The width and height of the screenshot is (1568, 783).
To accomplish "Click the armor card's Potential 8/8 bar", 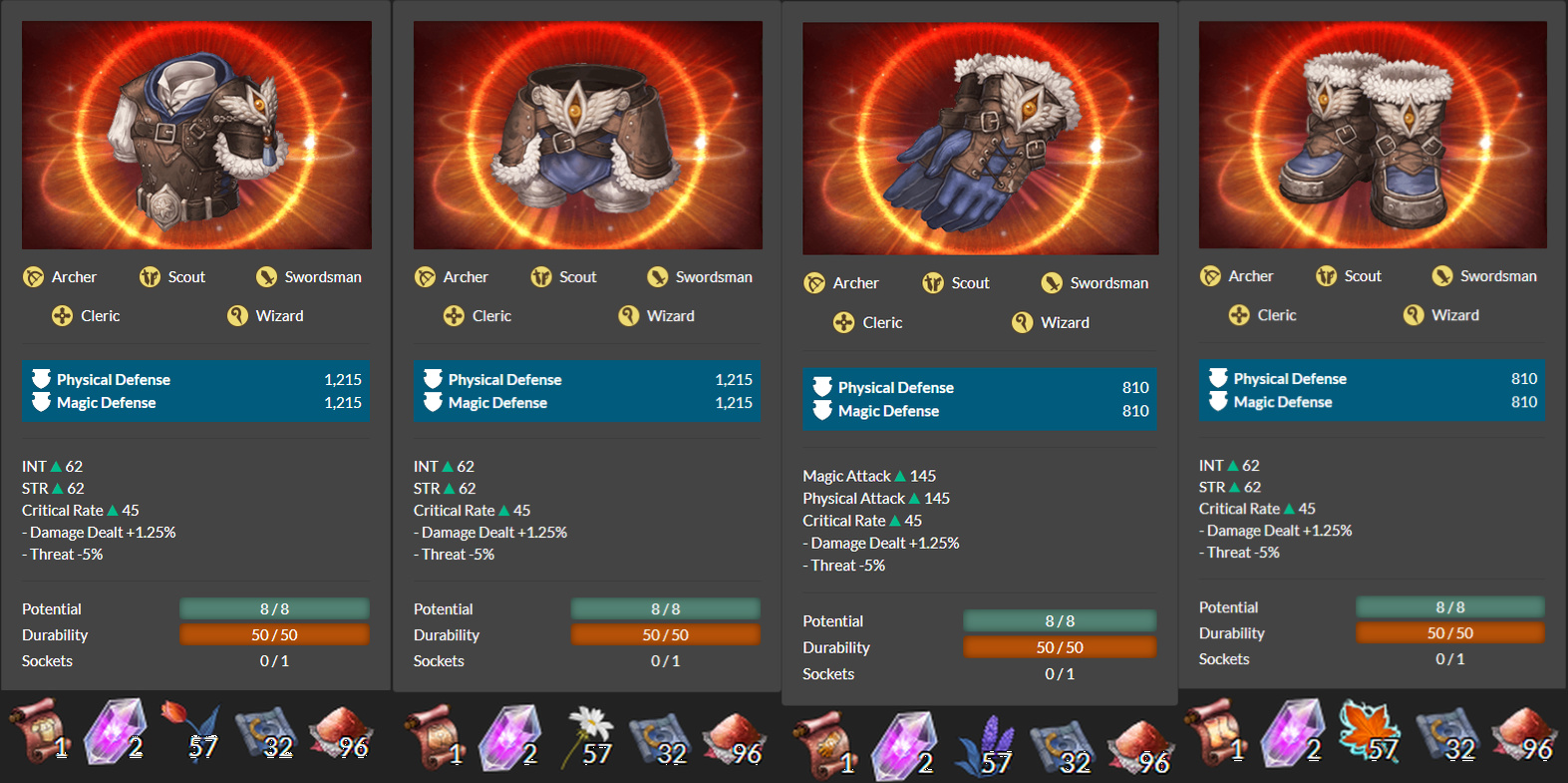I will [274, 608].
